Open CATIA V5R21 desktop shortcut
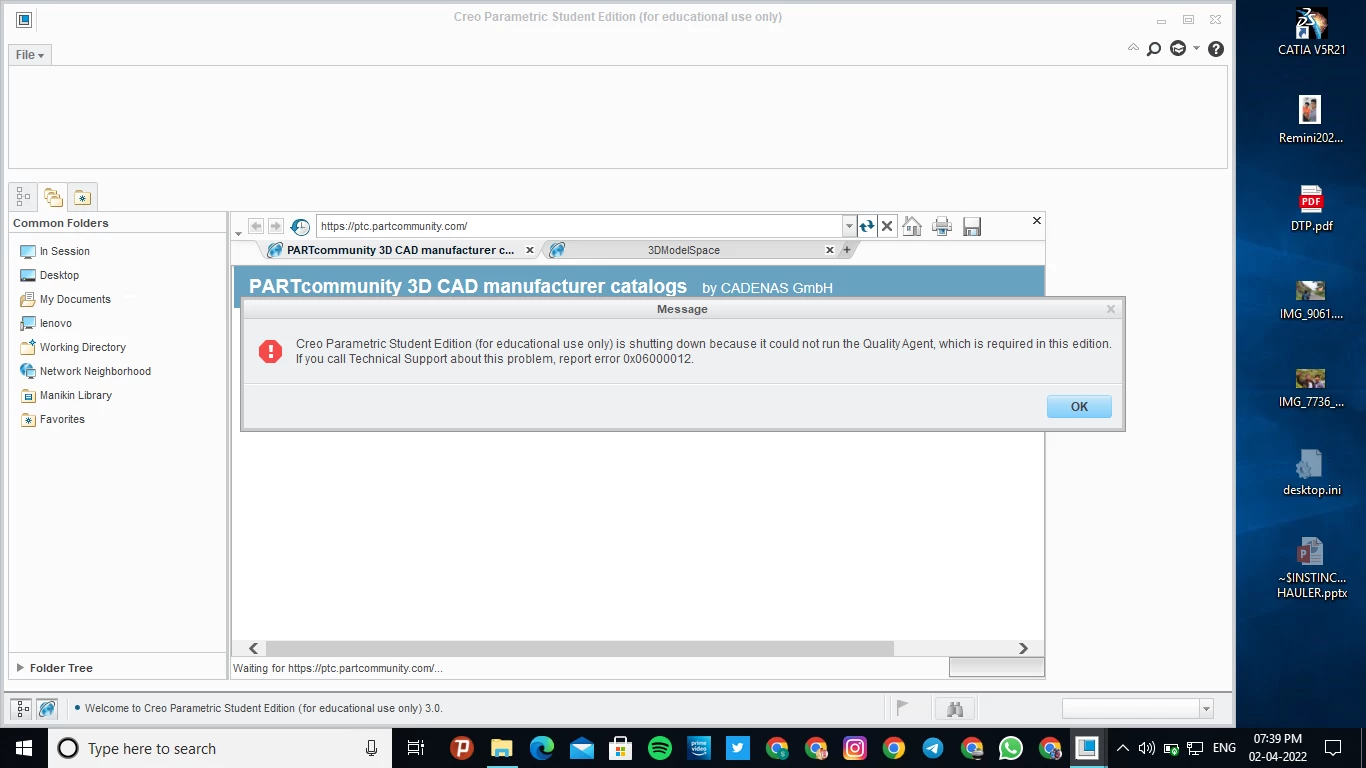This screenshot has width=1366, height=768. click(x=1311, y=31)
